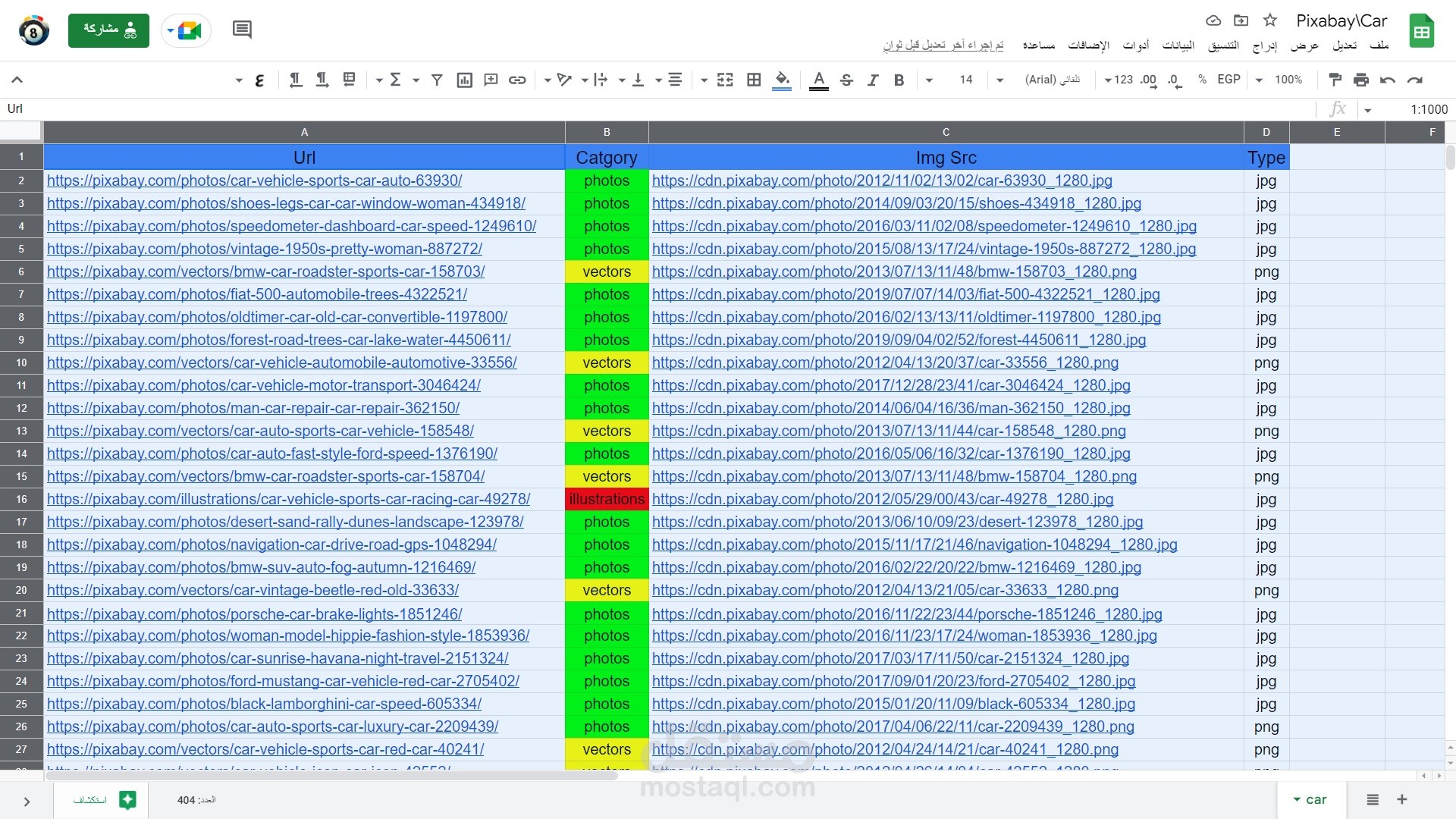This screenshot has width=1456, height=819.
Task: Toggle bold formatting in toolbar
Action: tap(899, 80)
